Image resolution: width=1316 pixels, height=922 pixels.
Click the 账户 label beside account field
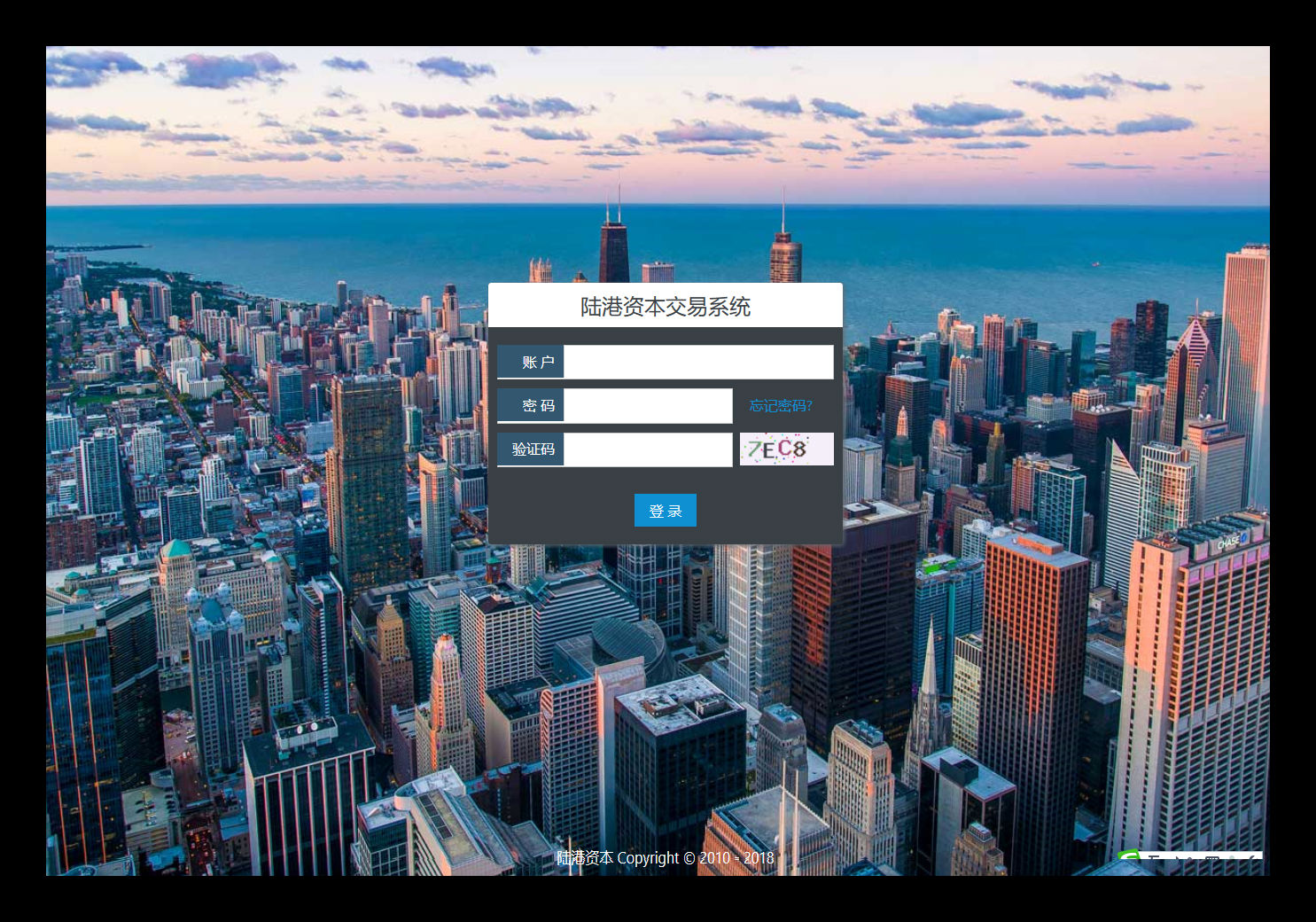(532, 362)
